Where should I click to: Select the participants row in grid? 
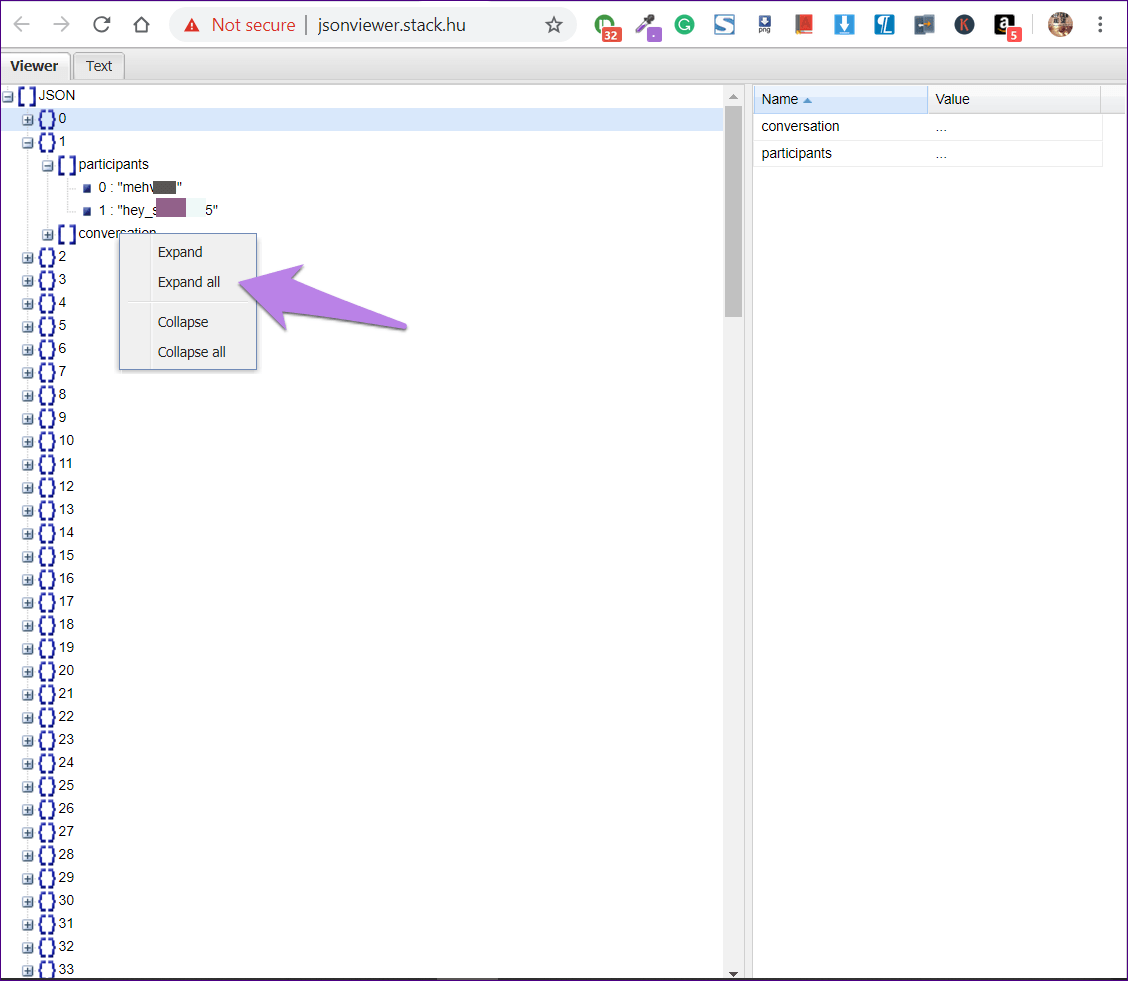(796, 153)
